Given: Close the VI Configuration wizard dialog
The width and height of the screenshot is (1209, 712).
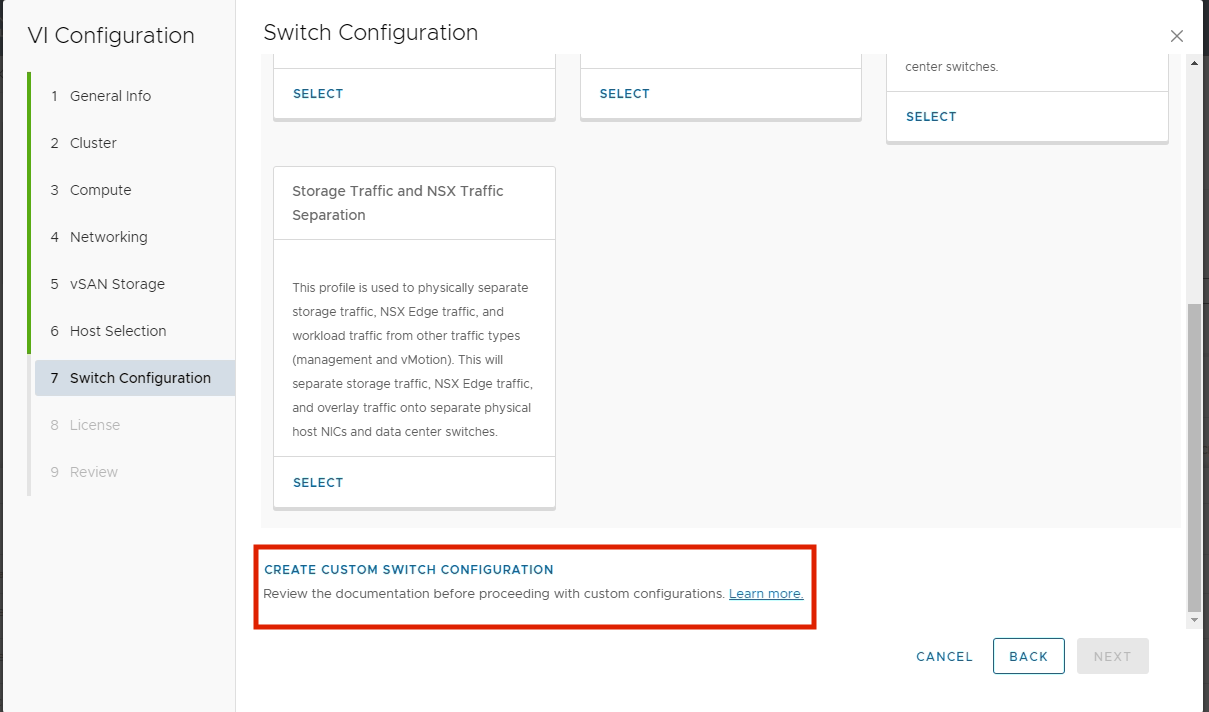Looking at the screenshot, I should tap(1176, 36).
